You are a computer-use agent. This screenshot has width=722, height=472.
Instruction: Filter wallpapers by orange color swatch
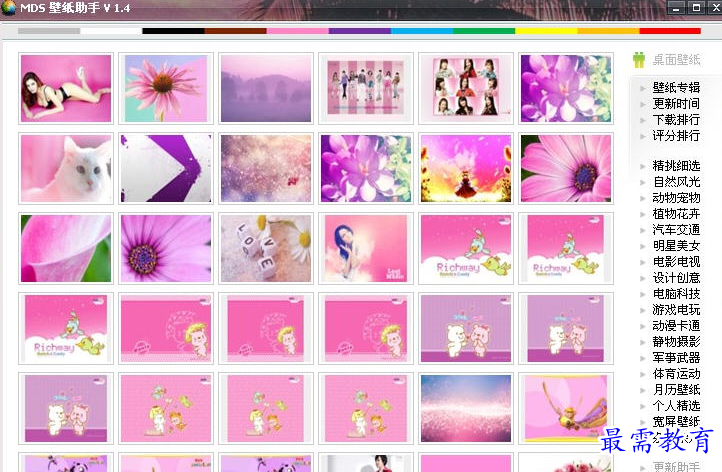[608, 31]
